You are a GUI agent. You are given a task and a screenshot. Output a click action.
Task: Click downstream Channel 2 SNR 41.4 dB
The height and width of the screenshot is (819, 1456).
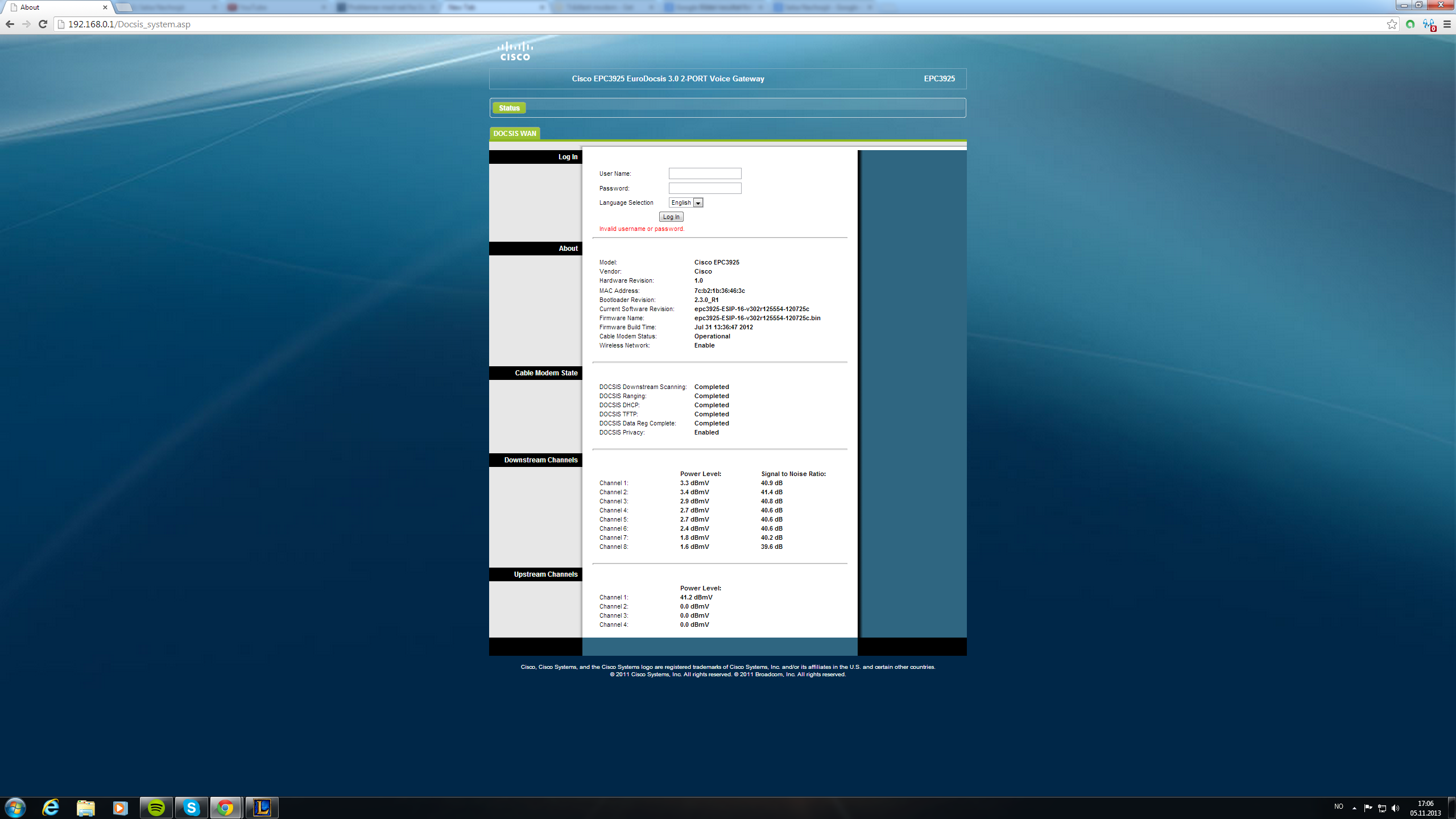(771, 492)
